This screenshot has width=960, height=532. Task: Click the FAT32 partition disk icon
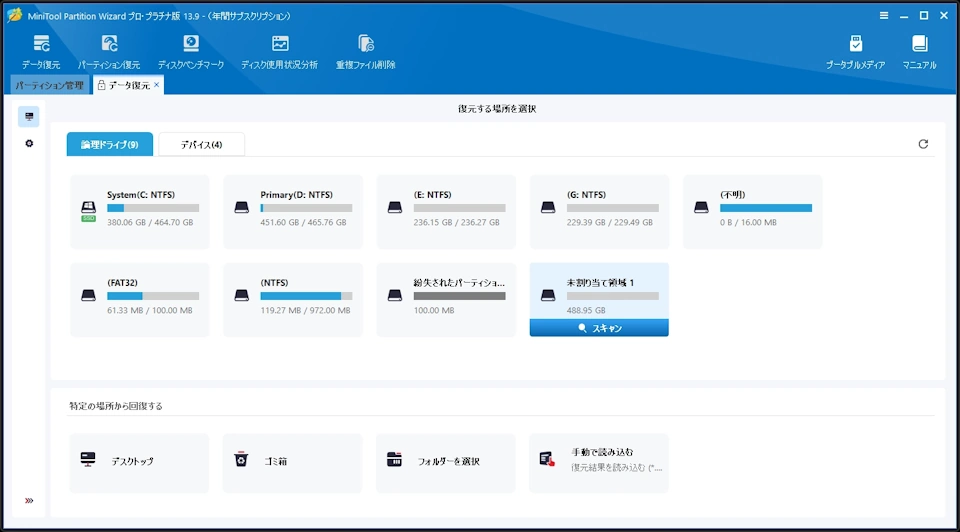pos(89,296)
